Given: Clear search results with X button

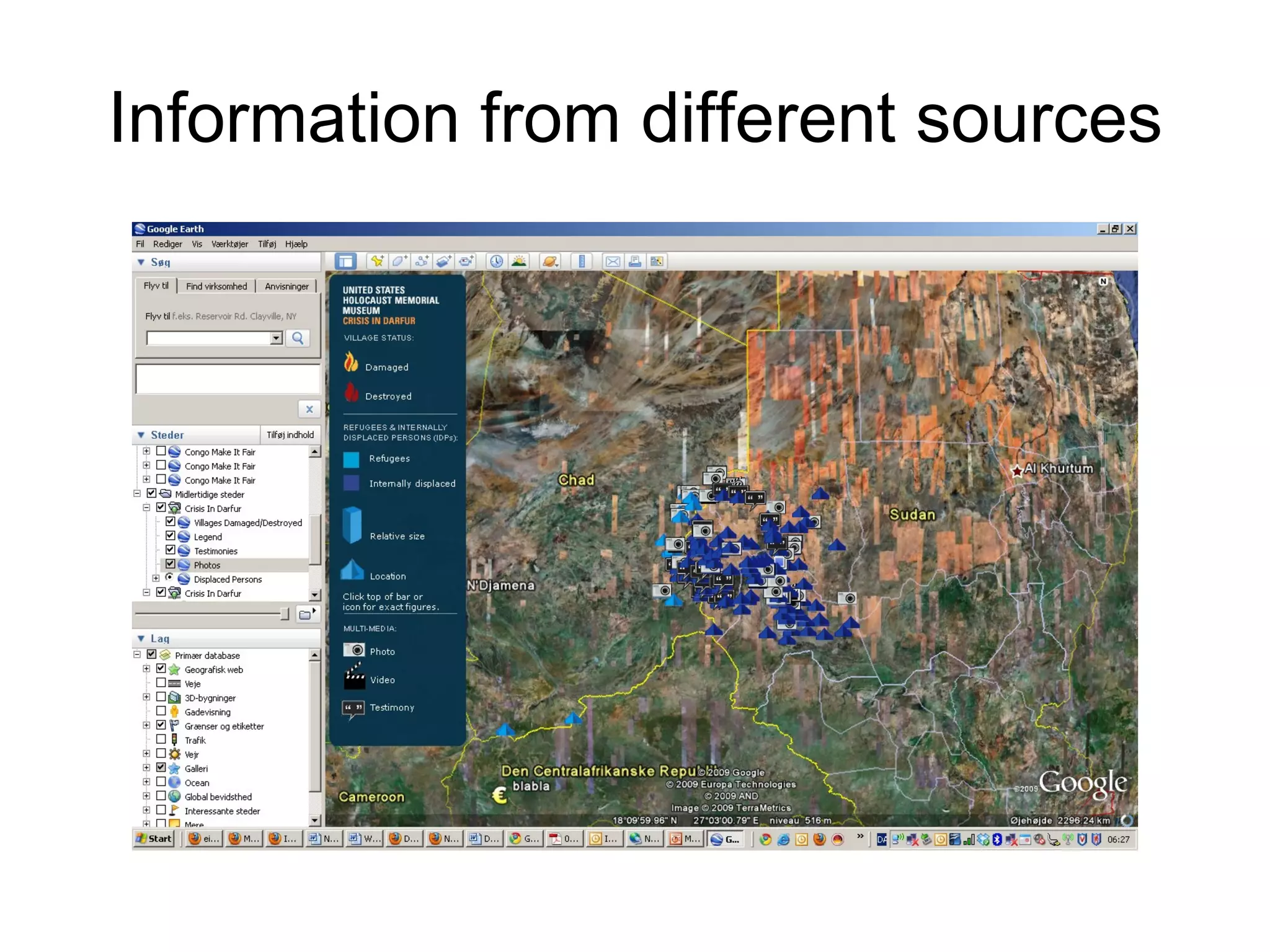Looking at the screenshot, I should (x=309, y=410).
